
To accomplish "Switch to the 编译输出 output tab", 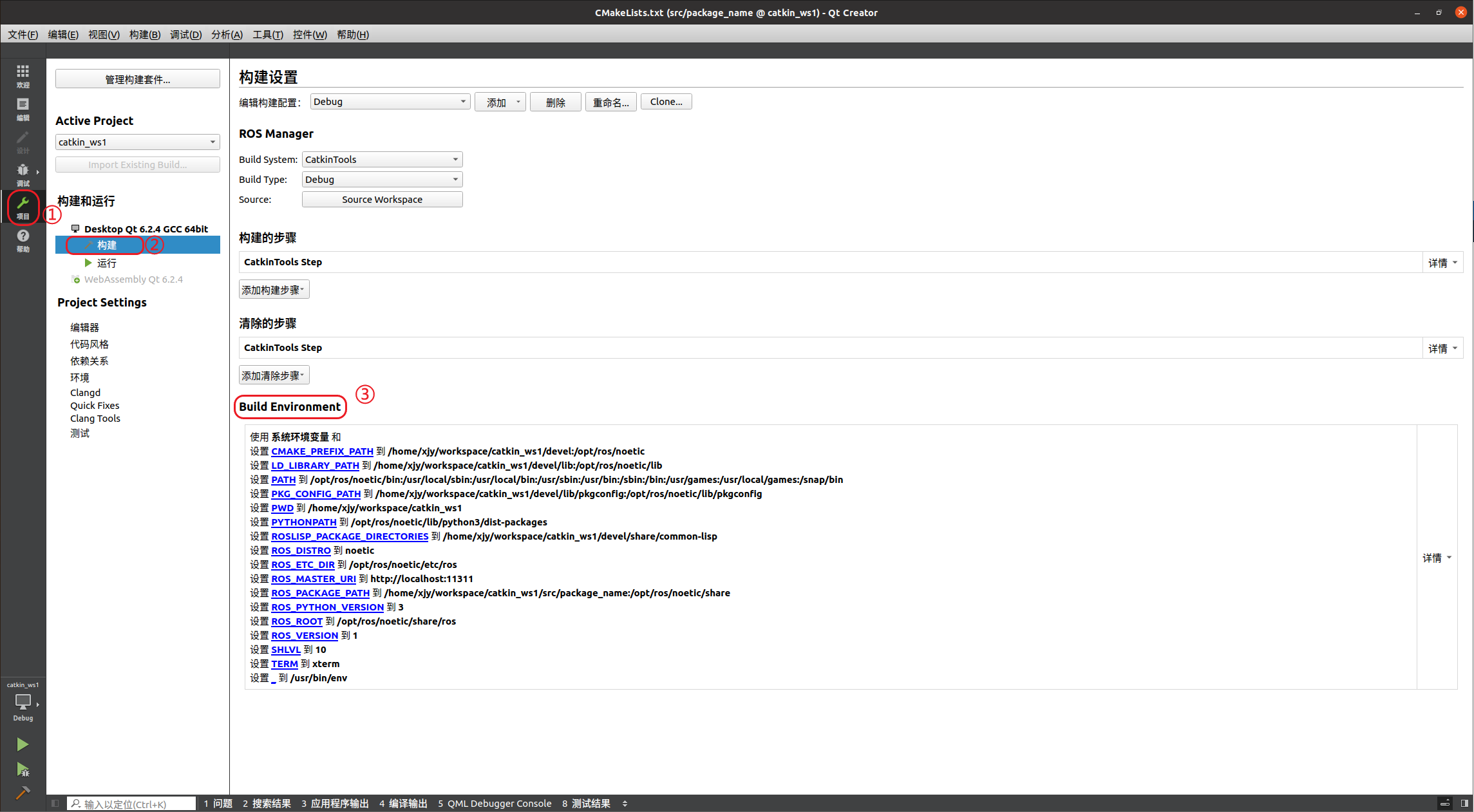I will tap(403, 803).
